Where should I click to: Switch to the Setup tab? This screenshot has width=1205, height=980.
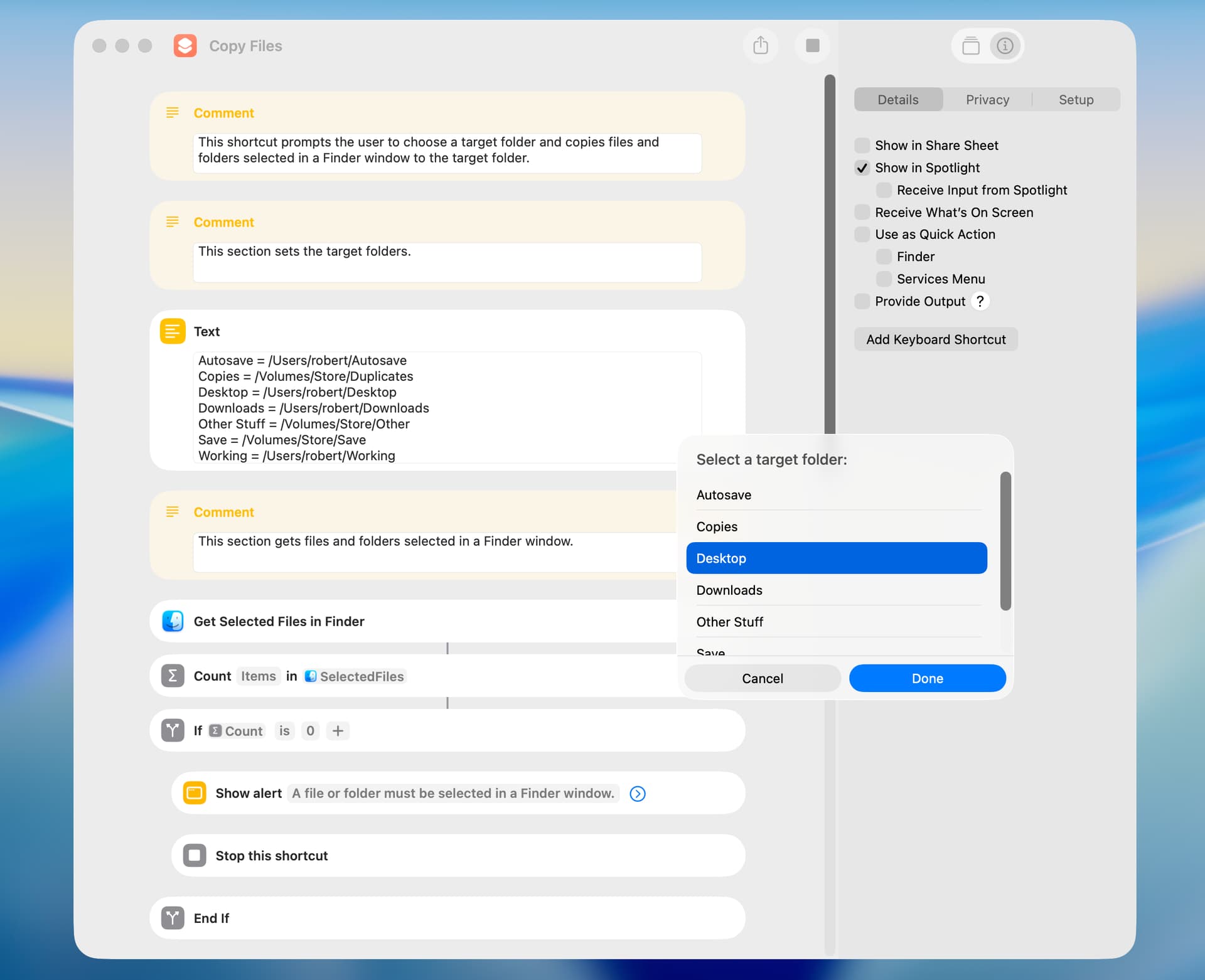coord(1076,100)
